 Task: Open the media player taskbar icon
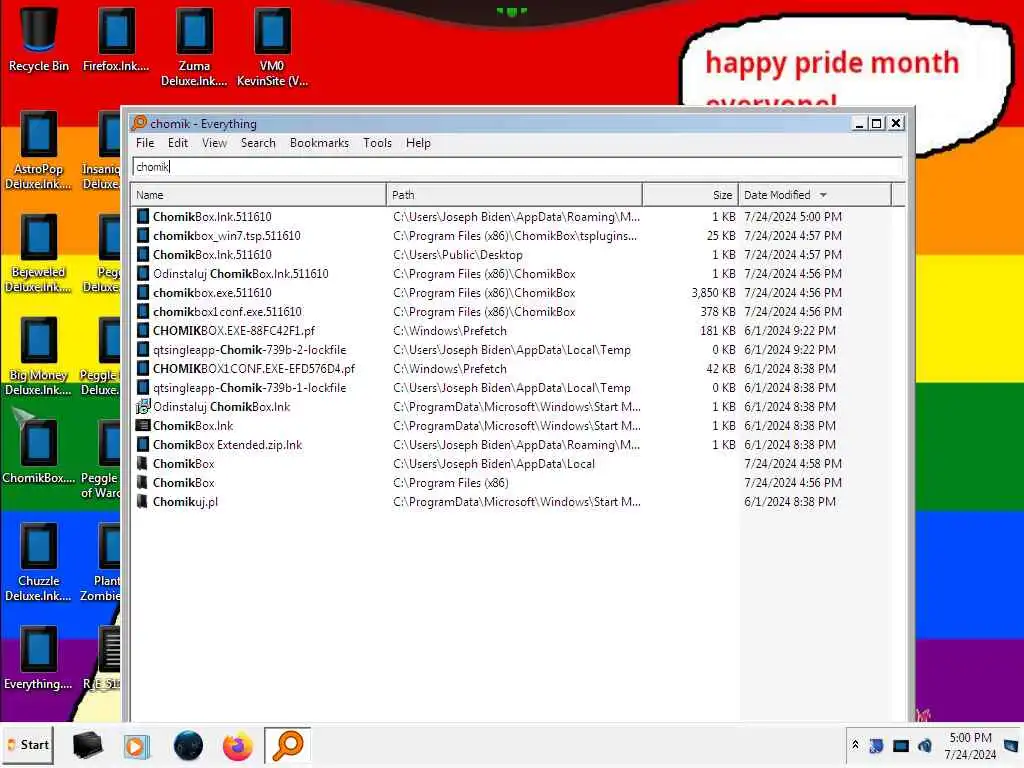point(136,746)
